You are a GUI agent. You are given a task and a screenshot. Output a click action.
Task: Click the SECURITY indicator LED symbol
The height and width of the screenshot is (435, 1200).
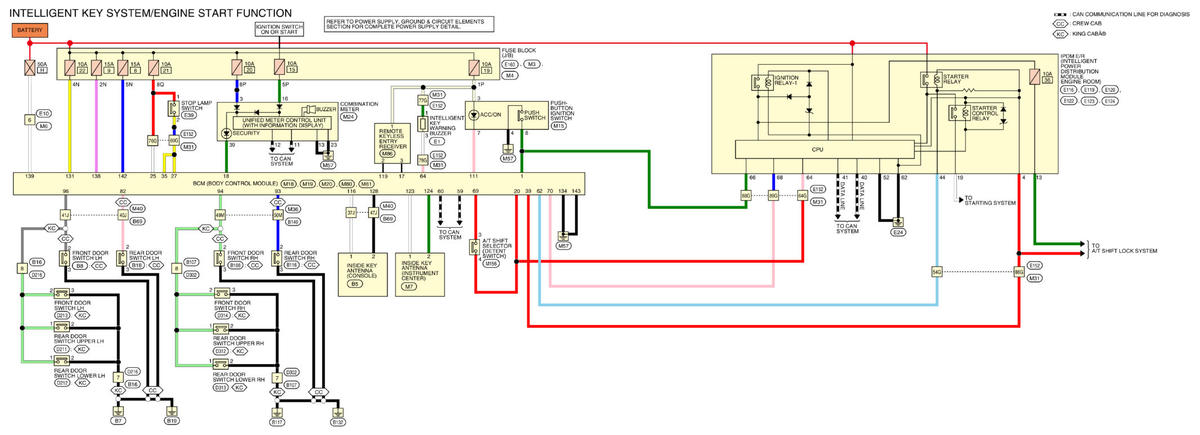click(225, 132)
